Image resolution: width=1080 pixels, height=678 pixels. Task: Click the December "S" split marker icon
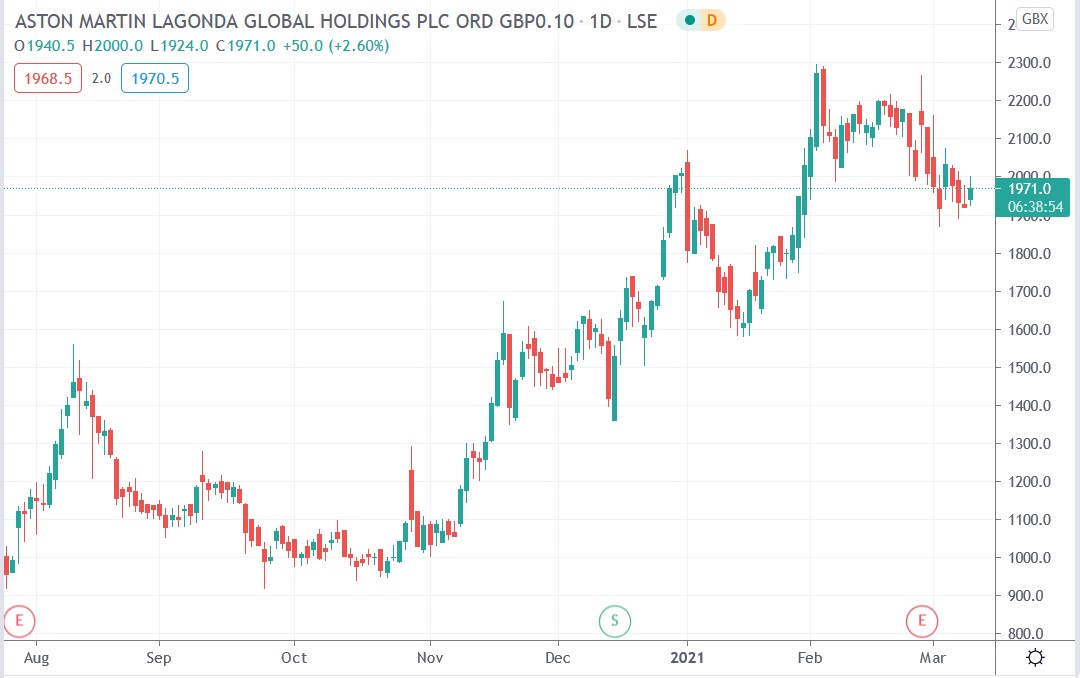[614, 621]
